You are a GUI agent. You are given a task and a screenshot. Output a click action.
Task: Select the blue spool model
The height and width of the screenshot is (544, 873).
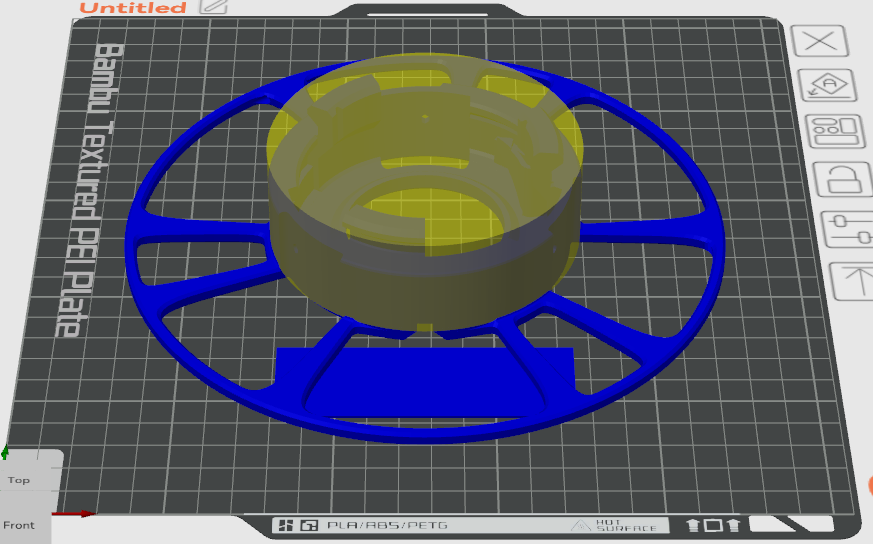426,384
